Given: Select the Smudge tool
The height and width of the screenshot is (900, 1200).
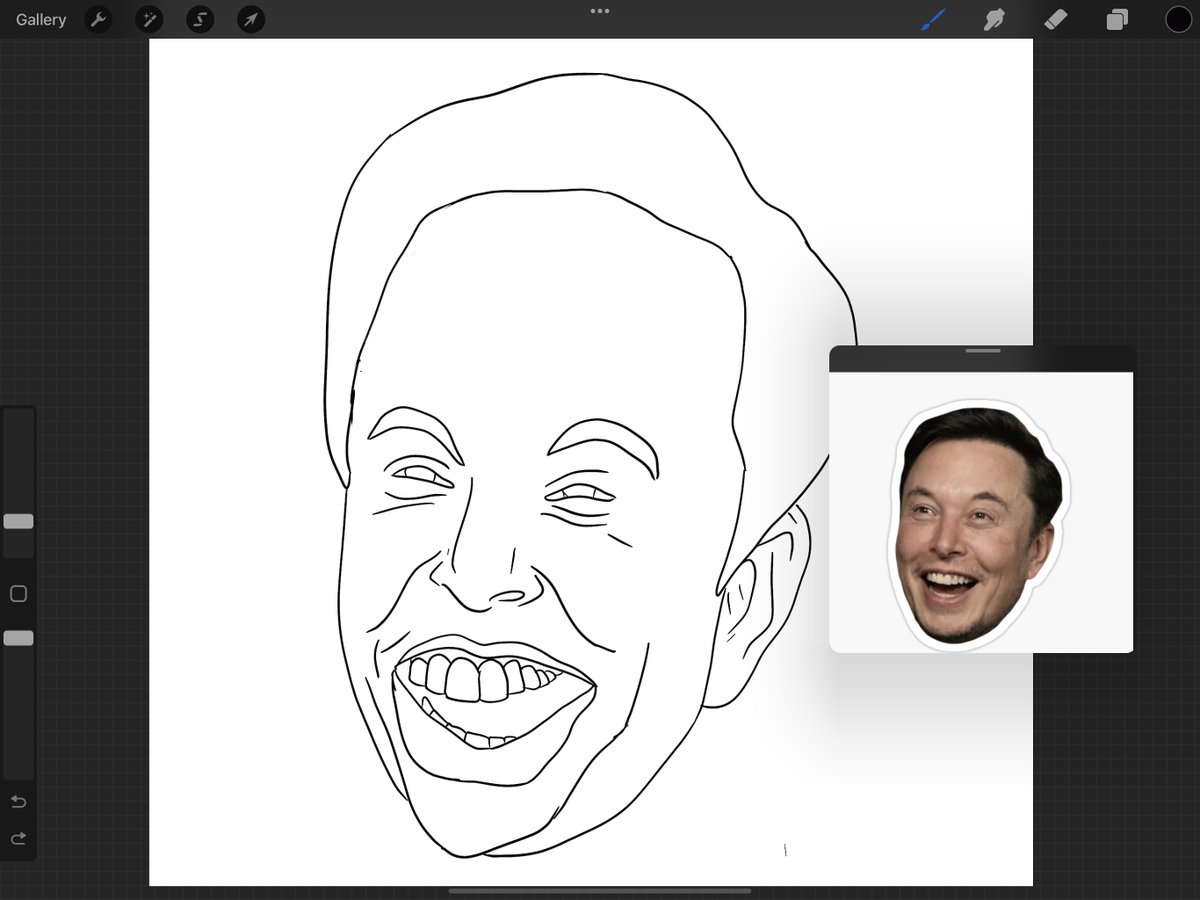Looking at the screenshot, I should pos(994,19).
